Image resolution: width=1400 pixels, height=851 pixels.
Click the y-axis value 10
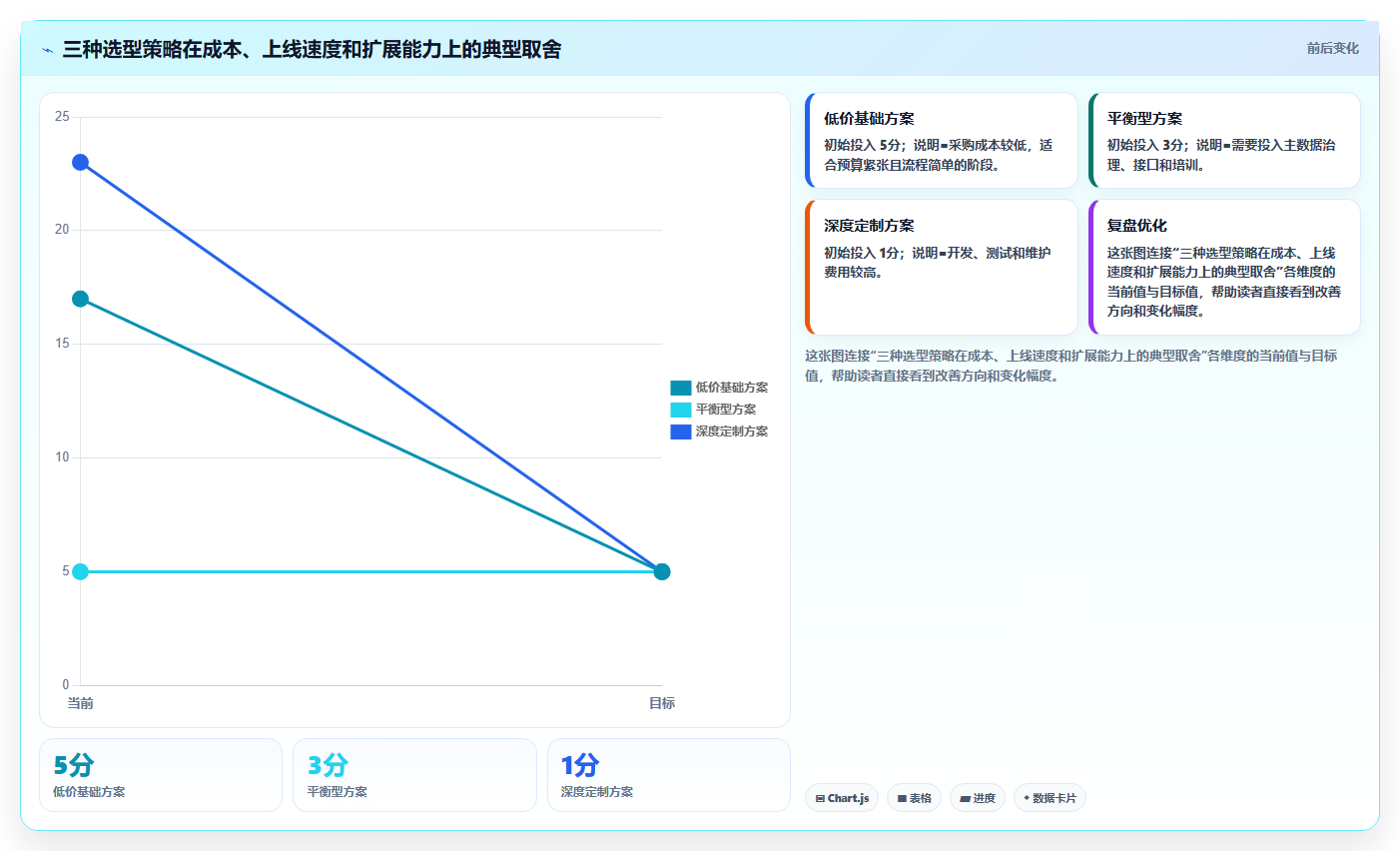click(x=62, y=457)
